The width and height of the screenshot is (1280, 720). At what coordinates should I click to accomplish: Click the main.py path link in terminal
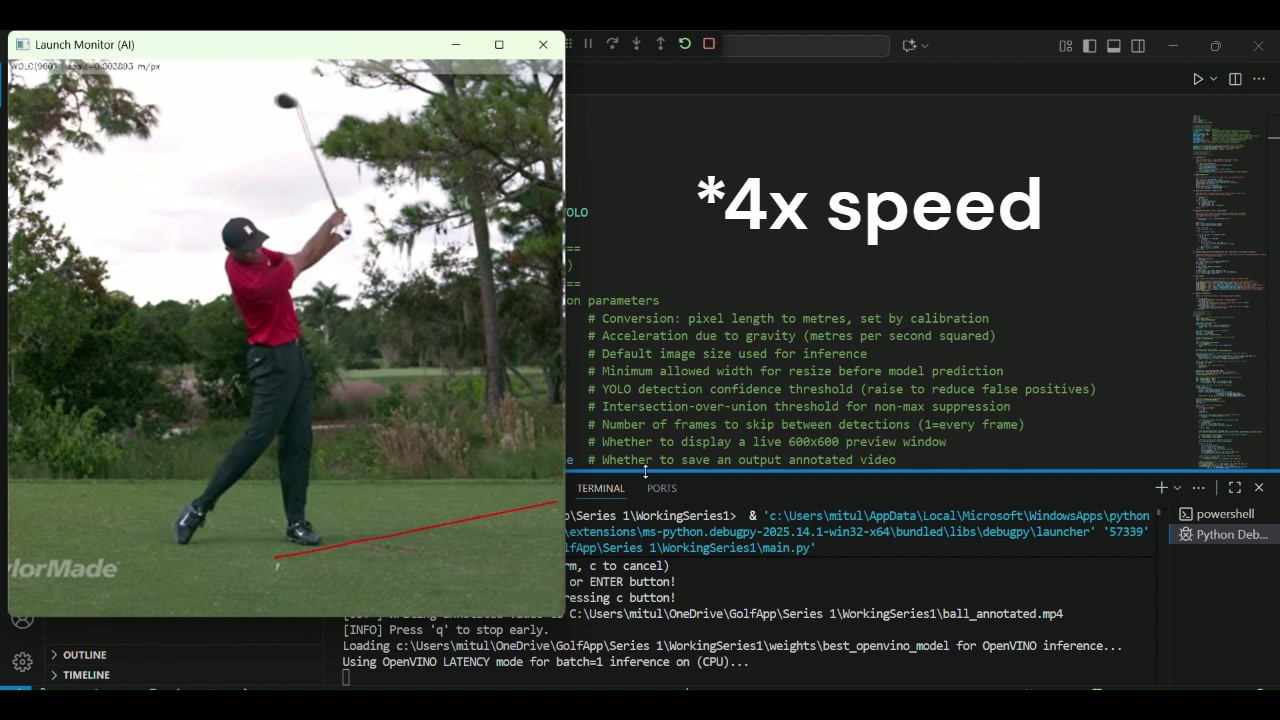[x=690, y=548]
